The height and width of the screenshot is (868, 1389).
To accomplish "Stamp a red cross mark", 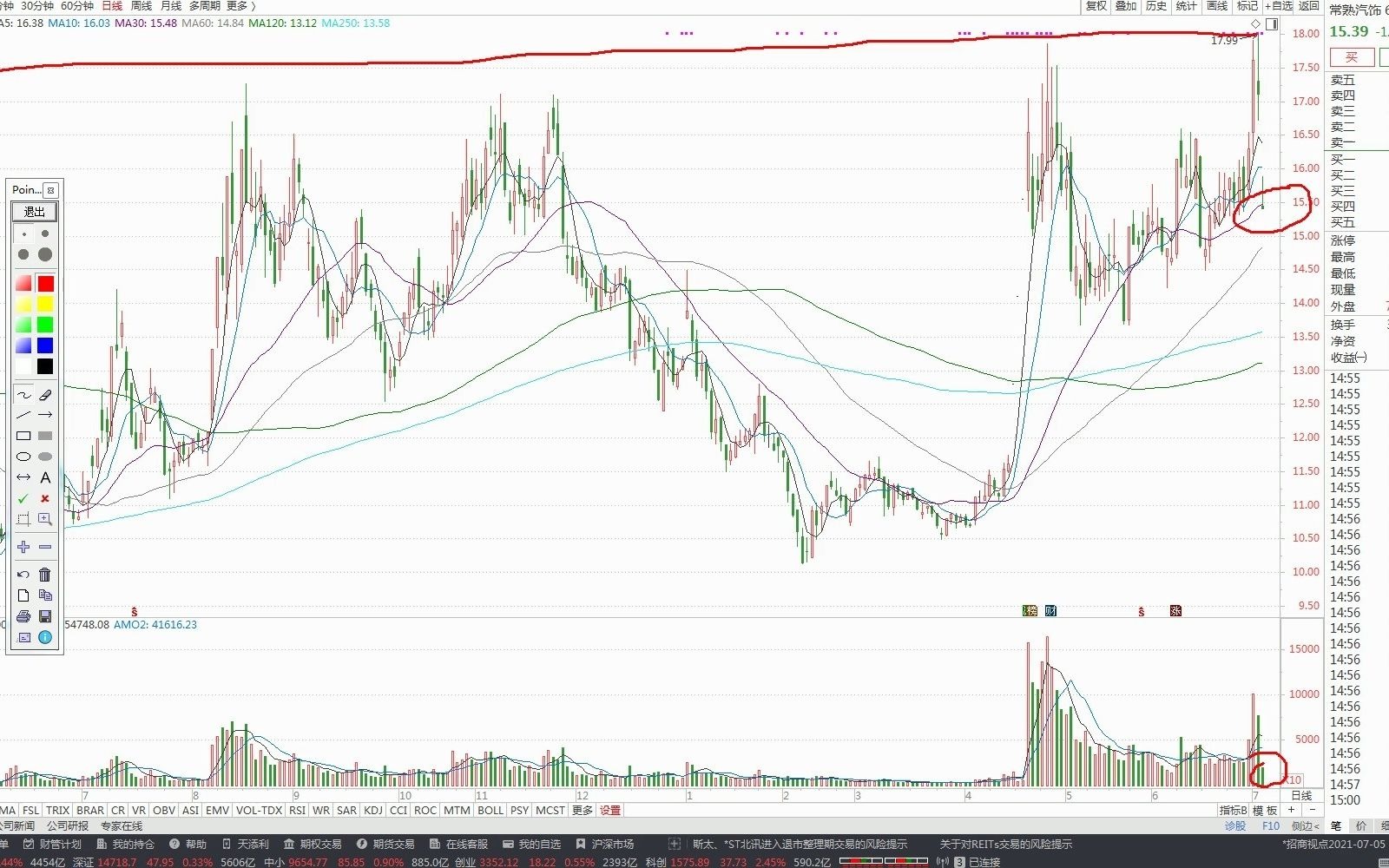I will [x=45, y=498].
